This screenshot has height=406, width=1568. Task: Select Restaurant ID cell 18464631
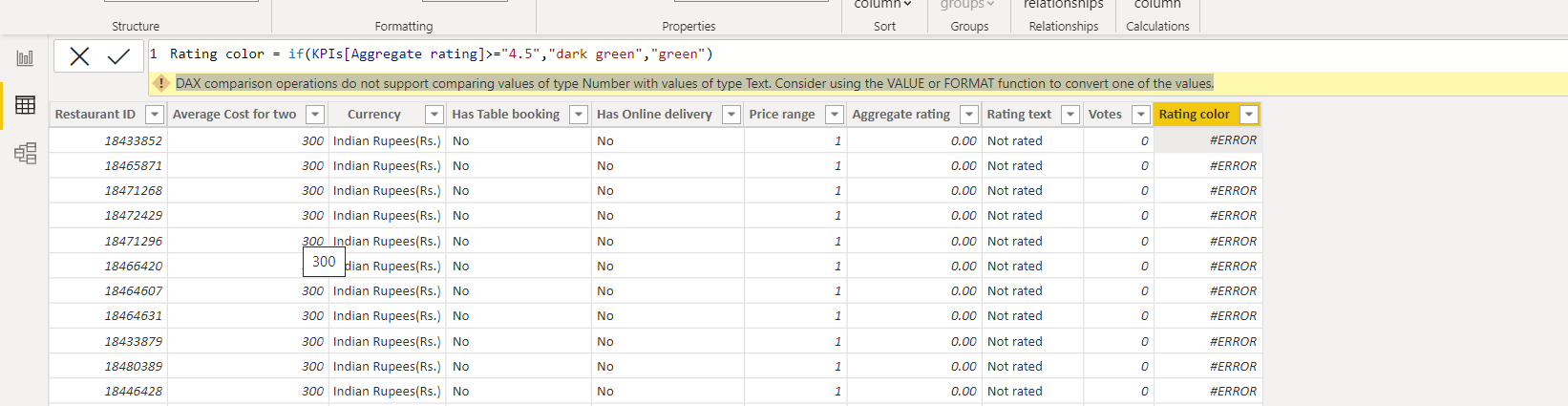tap(108, 315)
